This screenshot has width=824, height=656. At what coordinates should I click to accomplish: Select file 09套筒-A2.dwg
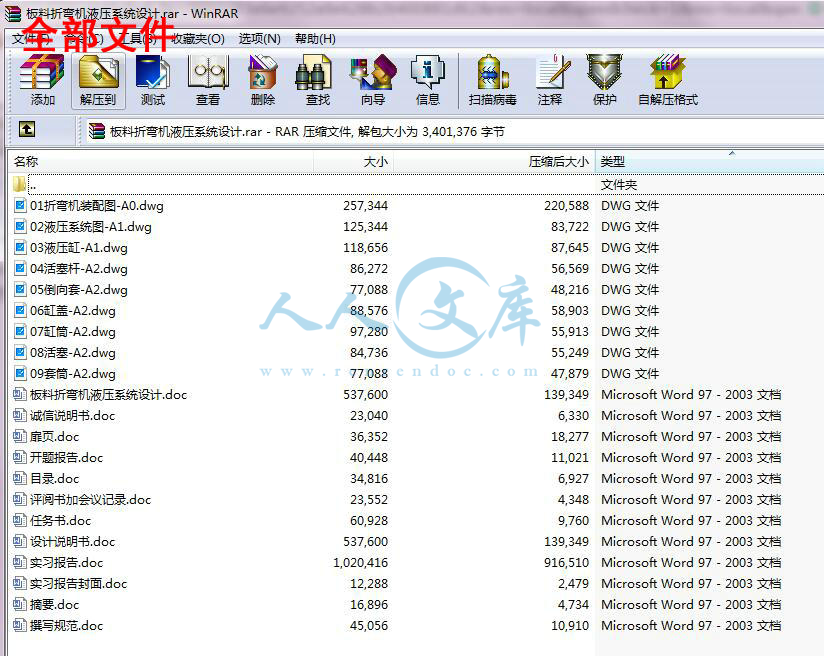point(73,374)
